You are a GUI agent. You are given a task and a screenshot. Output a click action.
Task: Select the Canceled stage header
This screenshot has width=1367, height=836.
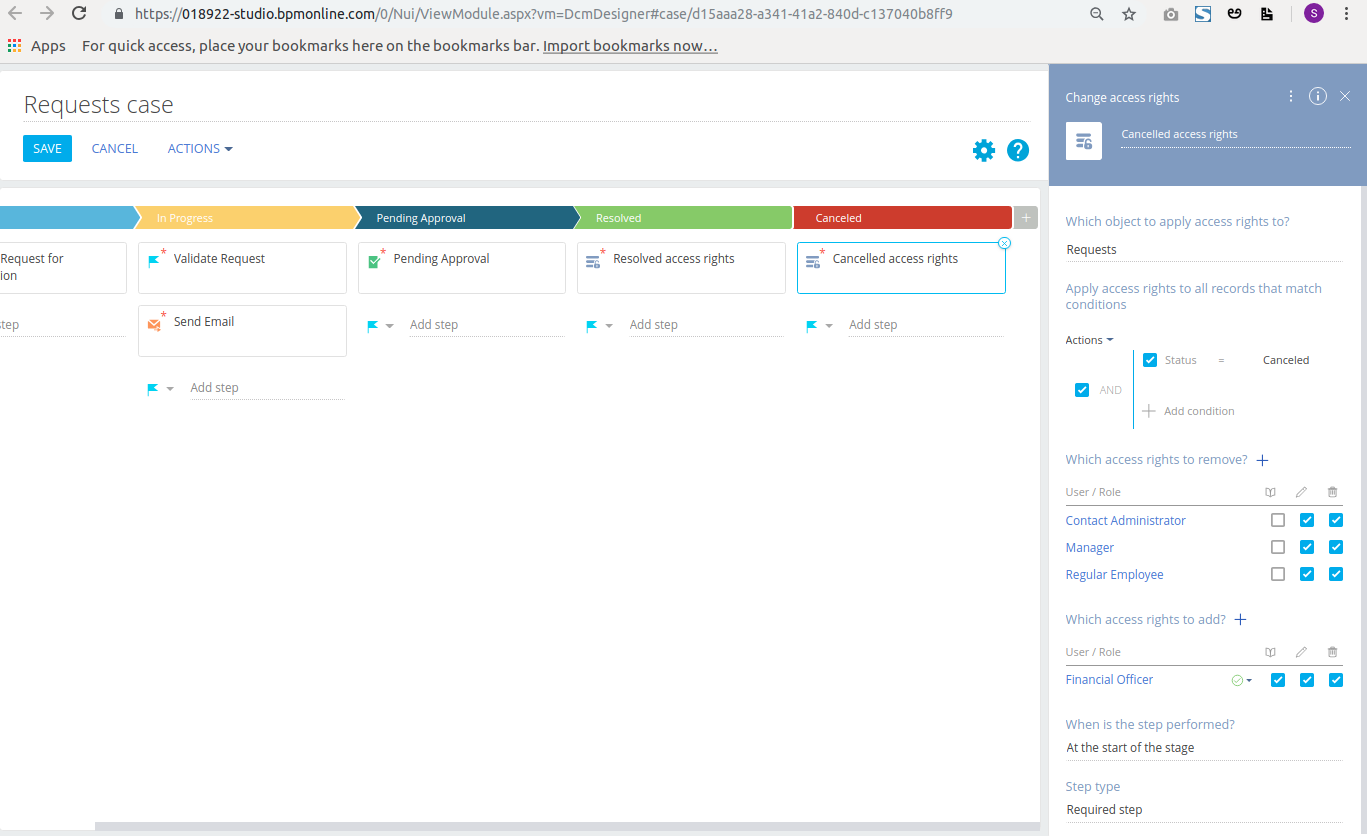902,218
